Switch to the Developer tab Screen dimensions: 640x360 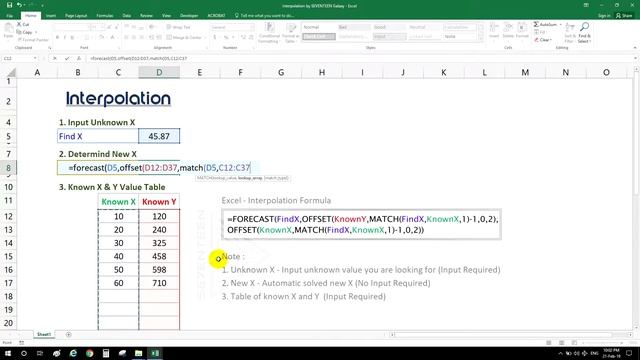[x=189, y=16]
